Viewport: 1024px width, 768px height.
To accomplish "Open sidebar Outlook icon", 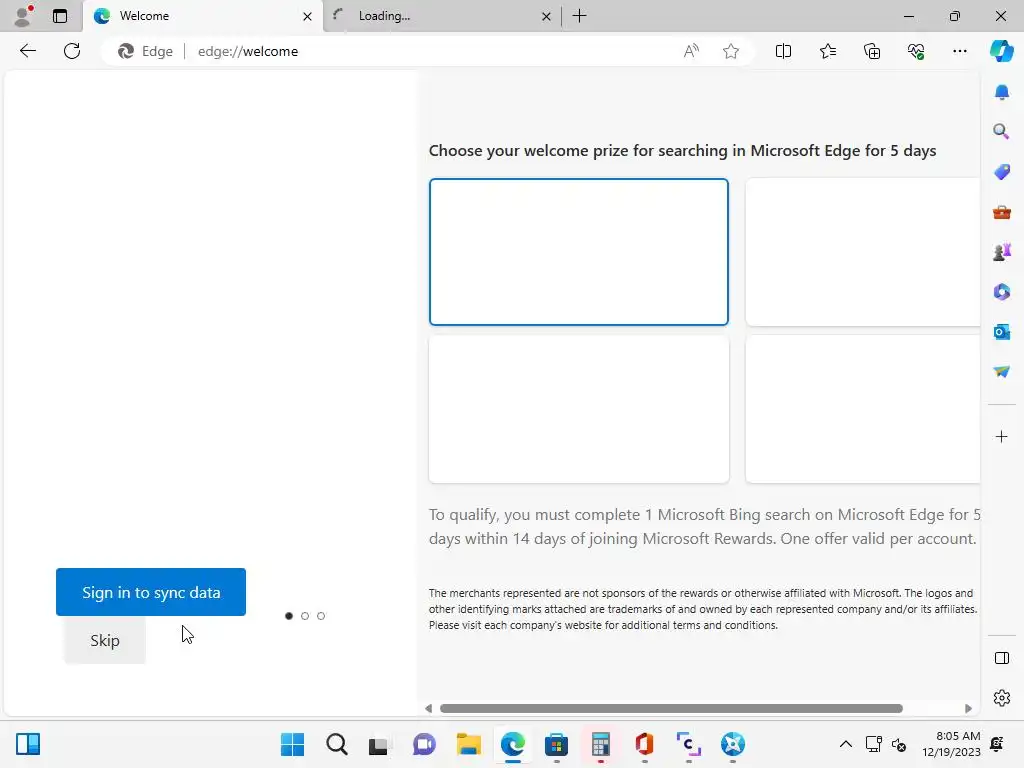I will [x=1002, y=332].
